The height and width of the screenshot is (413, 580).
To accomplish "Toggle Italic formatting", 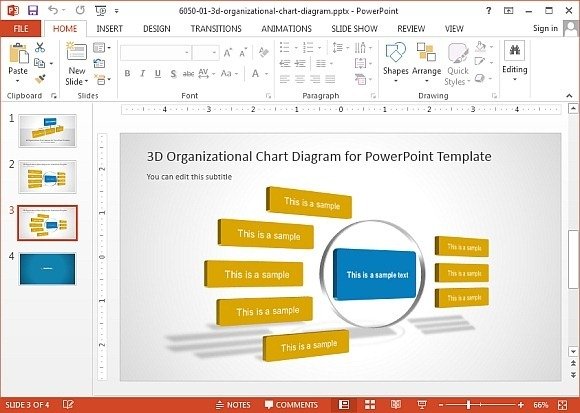I will [142, 74].
